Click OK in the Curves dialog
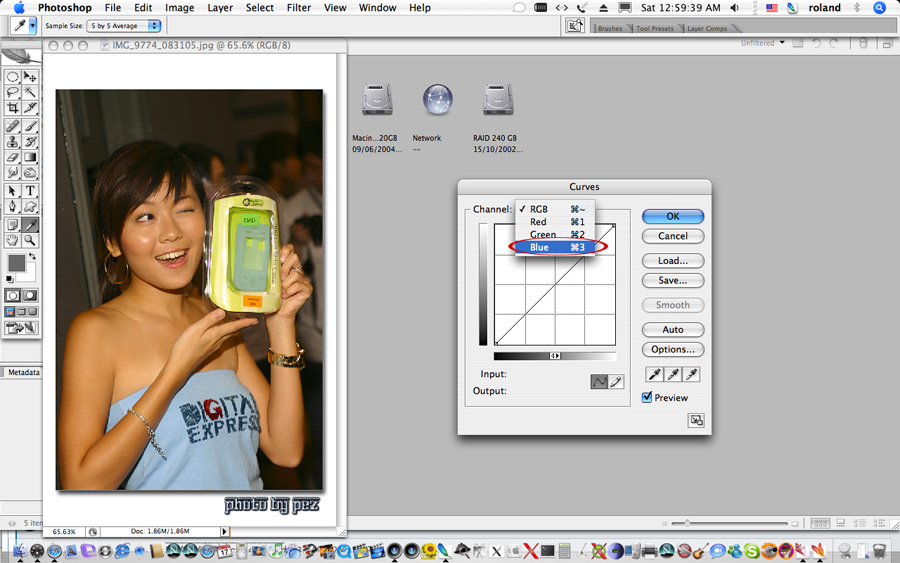 coord(672,216)
